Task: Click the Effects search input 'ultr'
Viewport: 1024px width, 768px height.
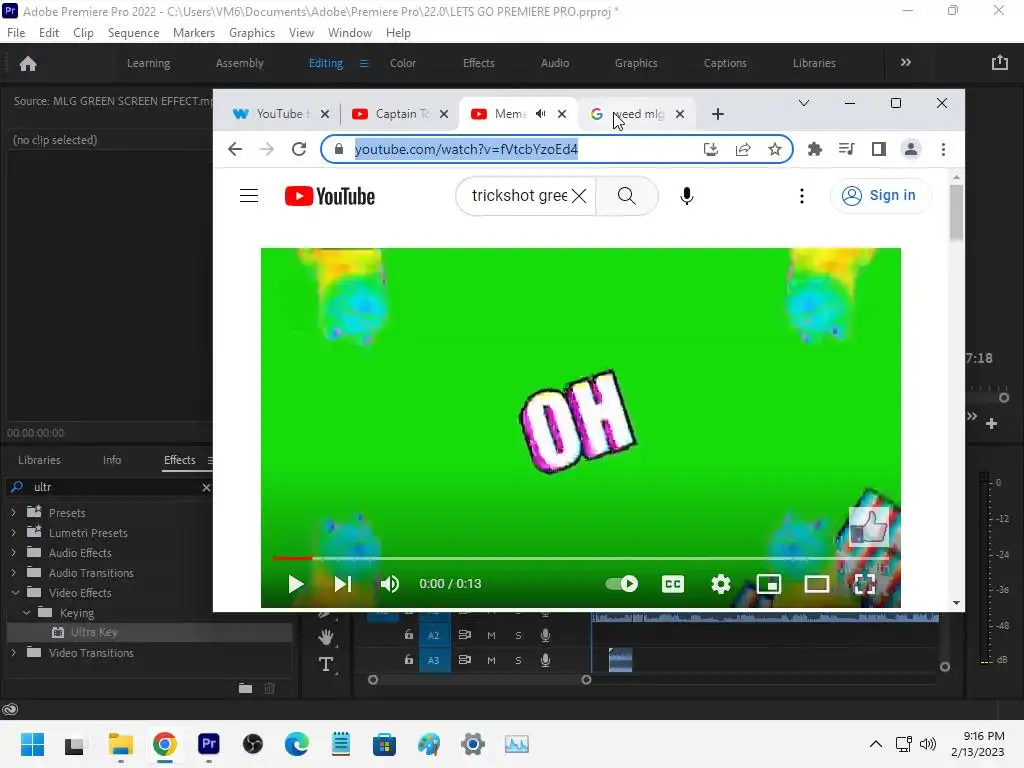Action: coord(111,487)
